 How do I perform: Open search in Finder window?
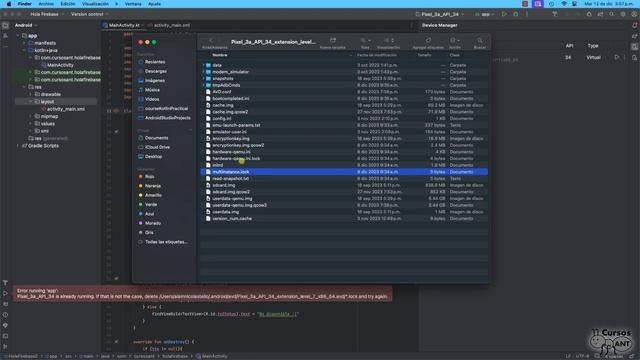click(480, 40)
